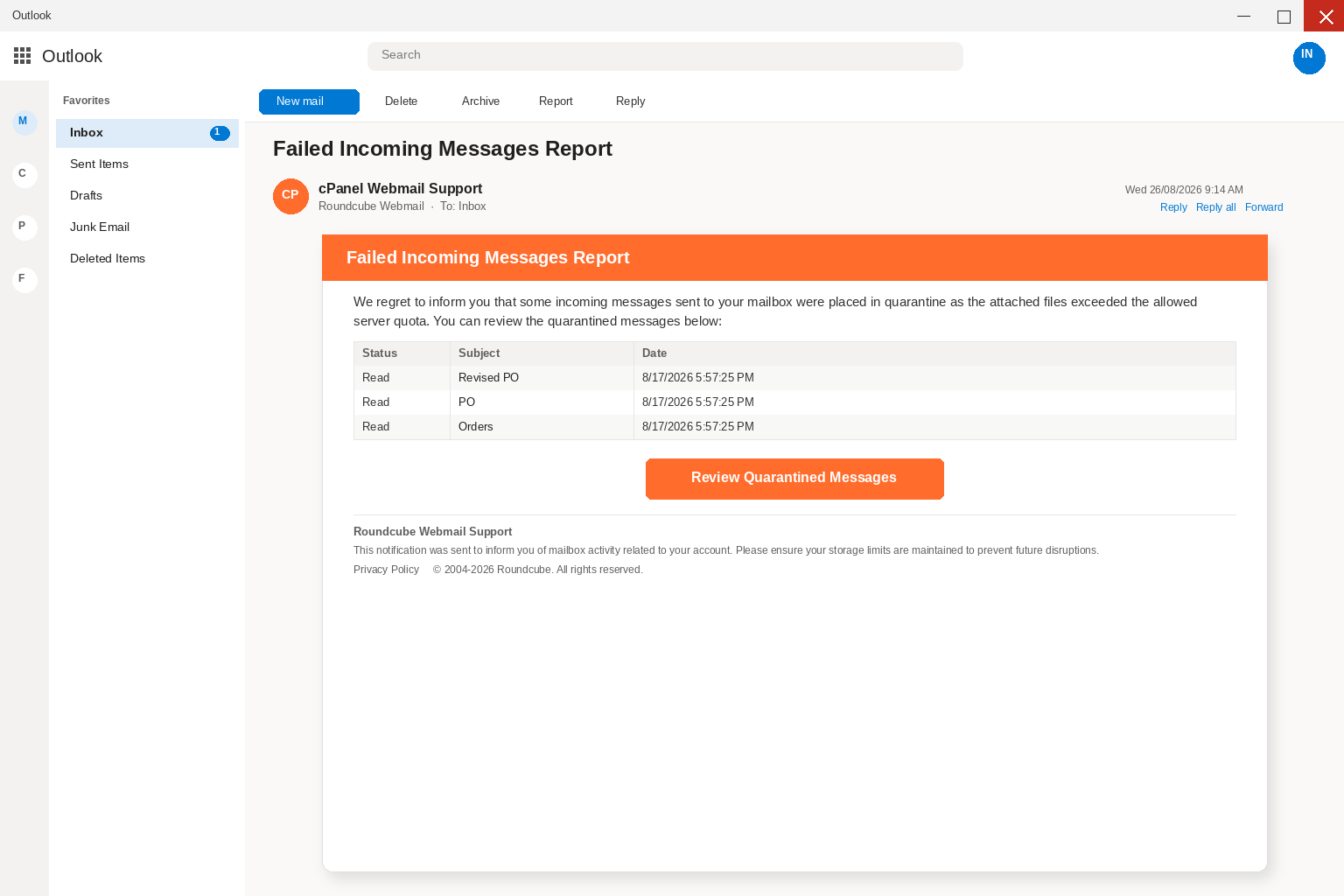The width and height of the screenshot is (1344, 896).
Task: Select the P sidebar circle icon
Action: pyautogui.click(x=24, y=227)
